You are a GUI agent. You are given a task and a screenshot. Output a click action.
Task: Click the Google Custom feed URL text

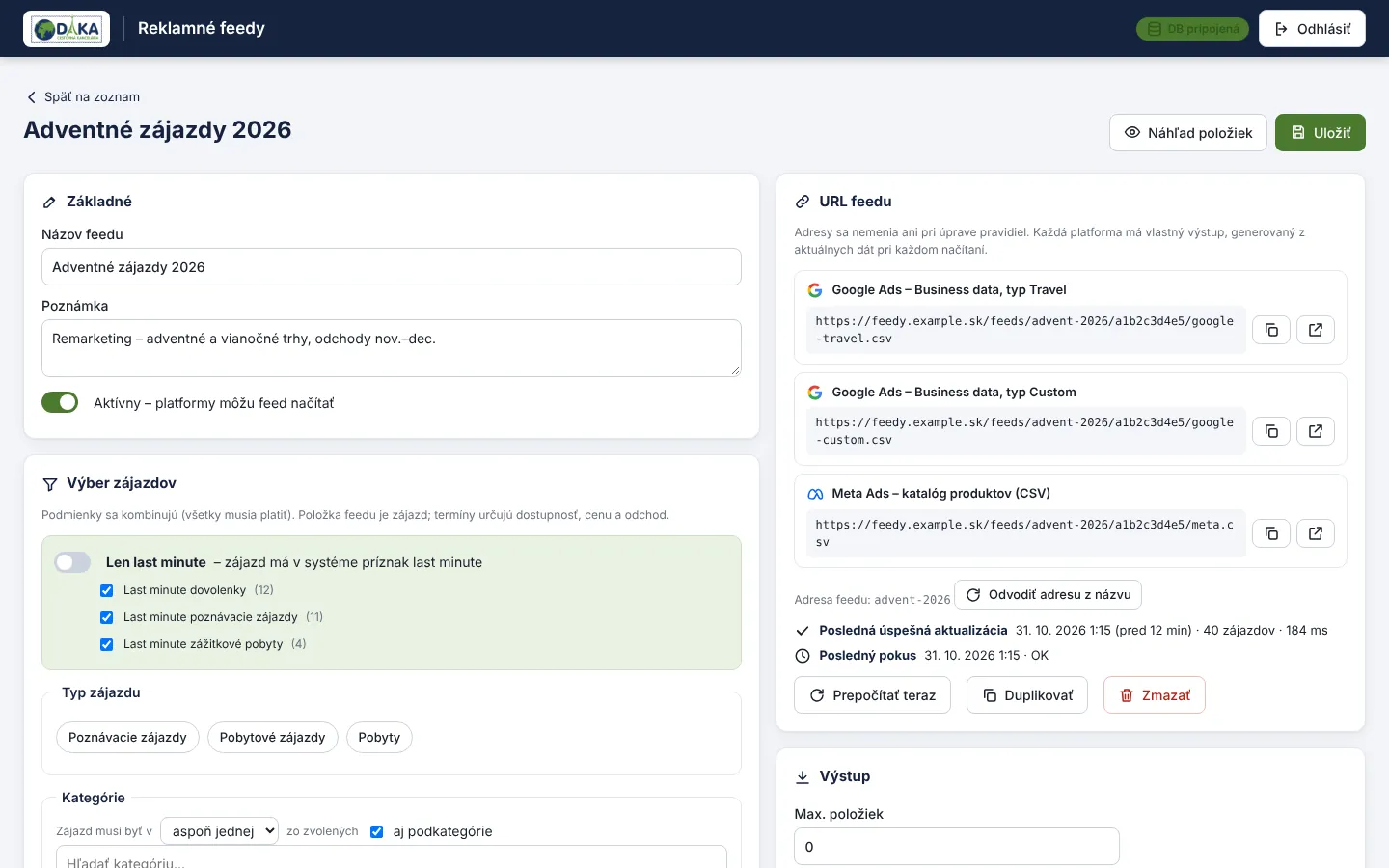point(1025,431)
